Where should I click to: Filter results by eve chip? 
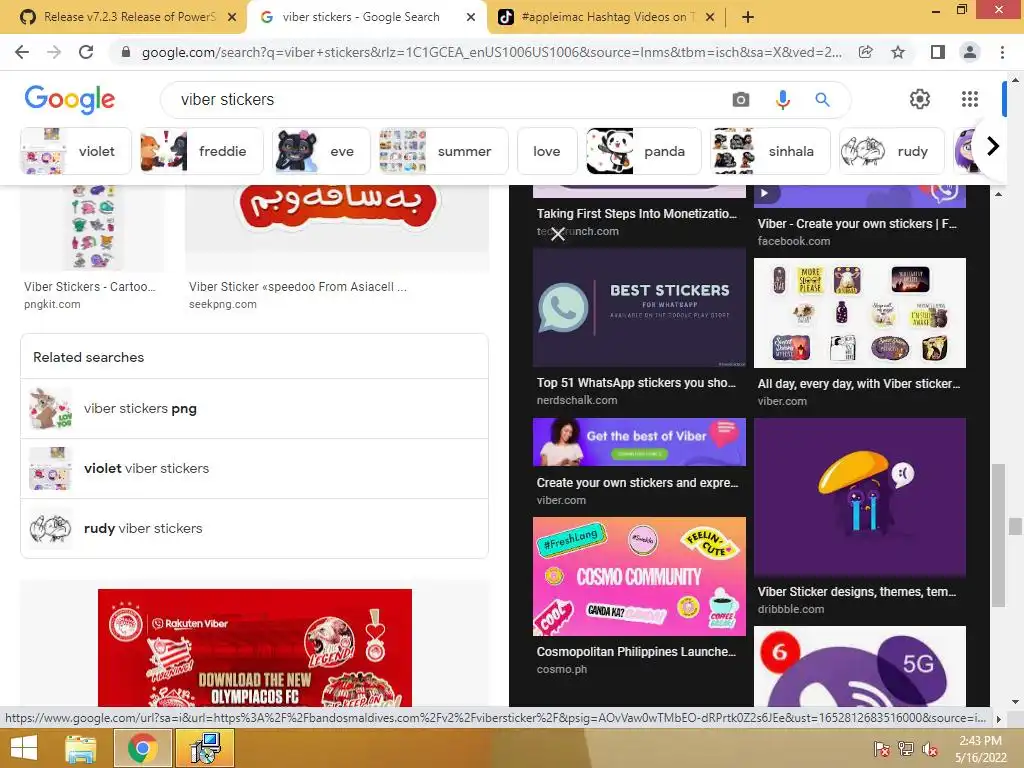321,152
